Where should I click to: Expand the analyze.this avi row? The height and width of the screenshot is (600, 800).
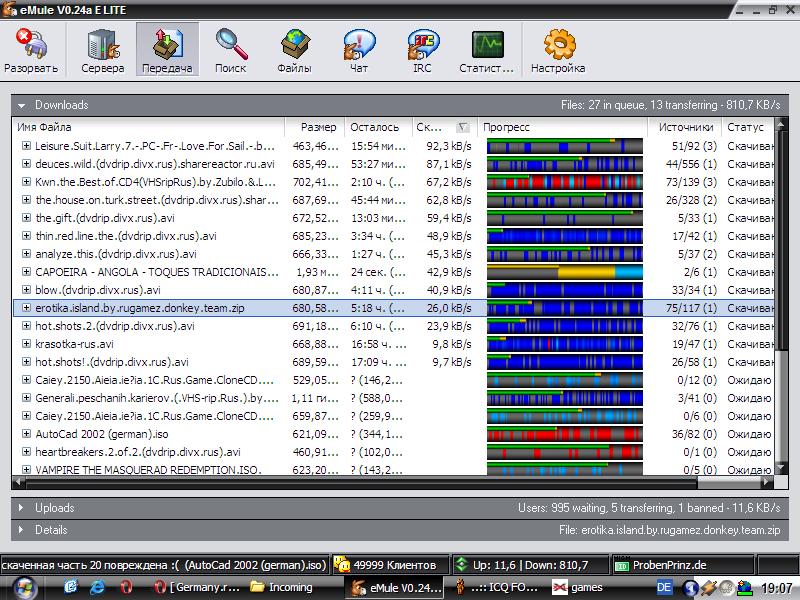pyautogui.click(x=26, y=254)
